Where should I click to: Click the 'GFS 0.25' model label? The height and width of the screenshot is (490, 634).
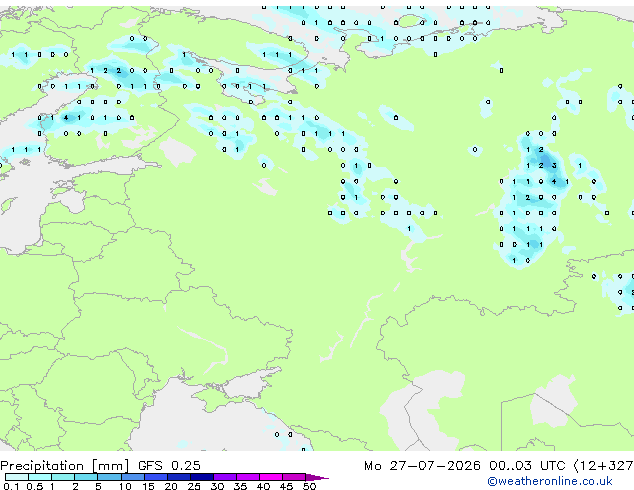169,466
